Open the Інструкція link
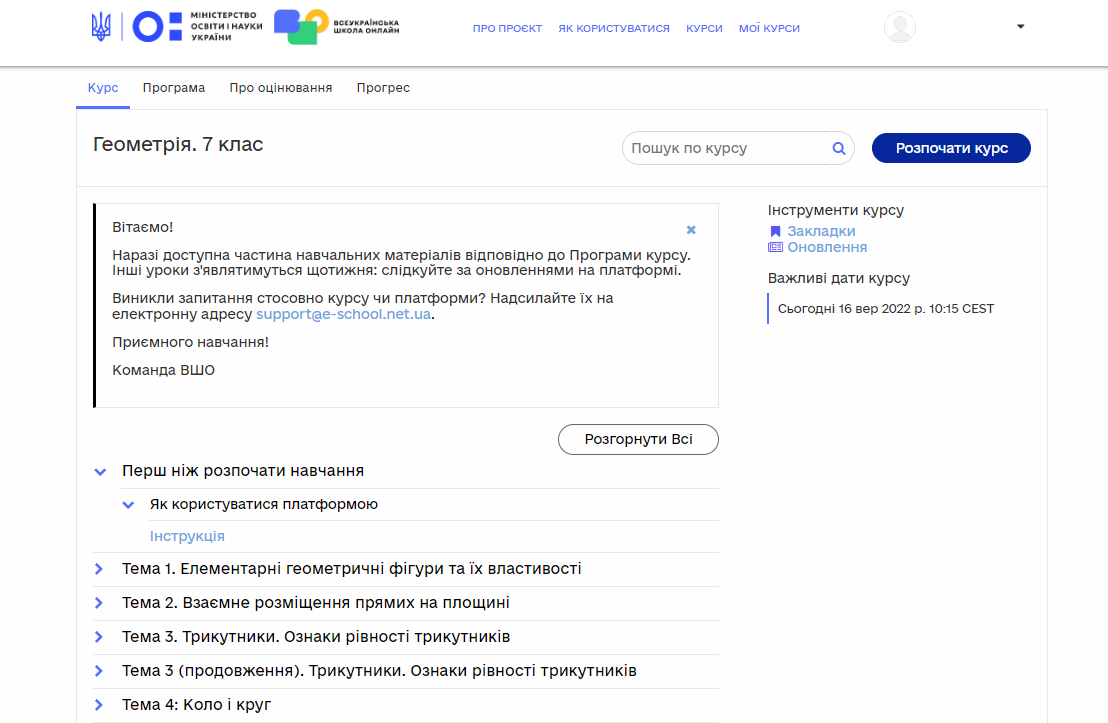The height and width of the screenshot is (723, 1108). click(187, 536)
